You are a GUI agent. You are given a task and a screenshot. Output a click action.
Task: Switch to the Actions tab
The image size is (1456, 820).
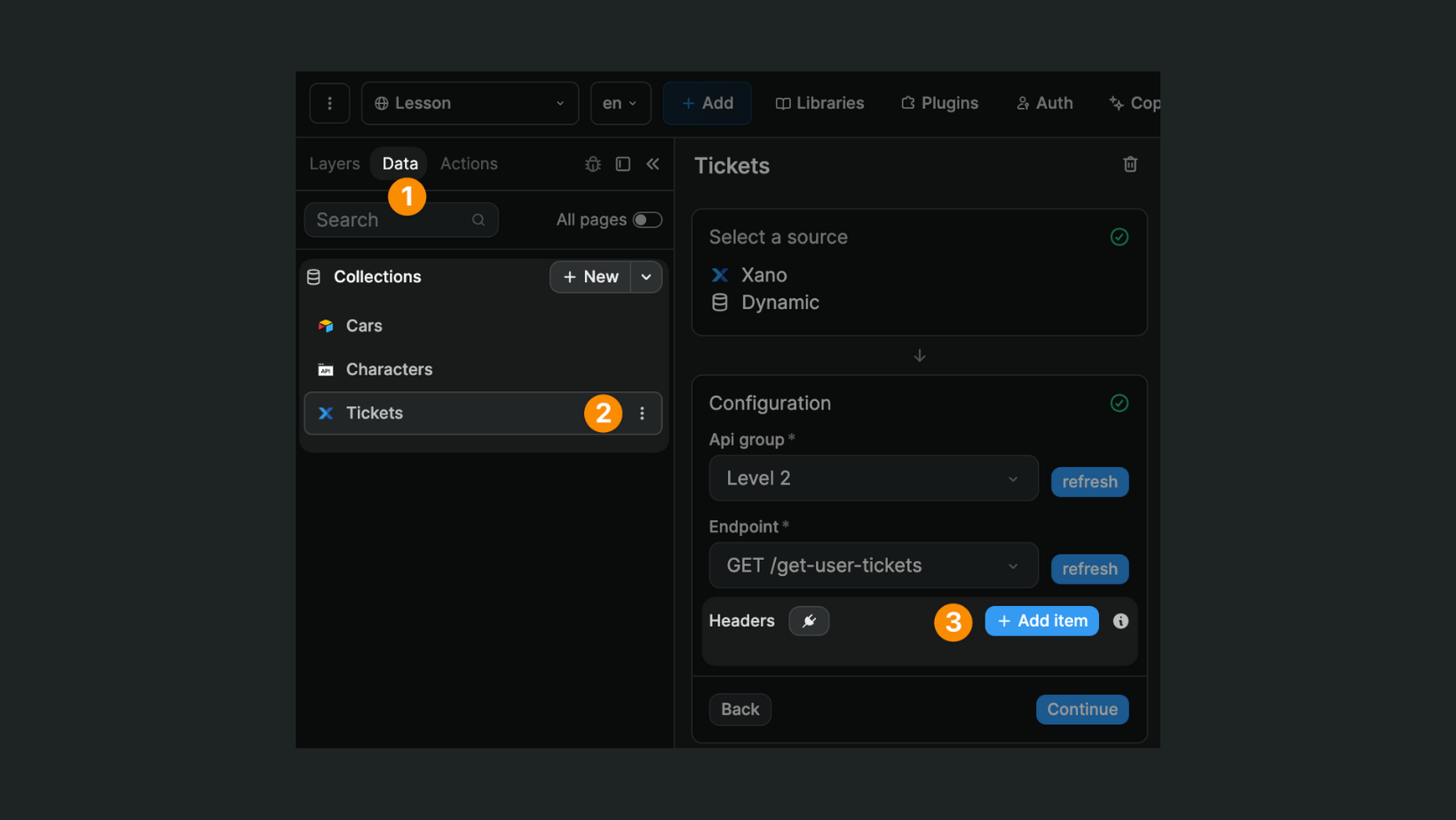click(x=469, y=163)
